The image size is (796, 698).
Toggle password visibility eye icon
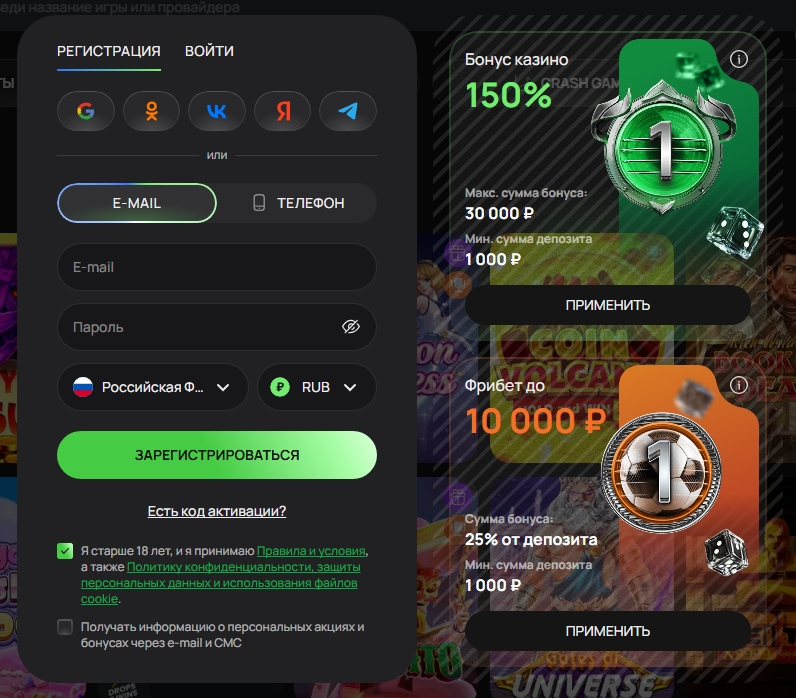pos(351,327)
